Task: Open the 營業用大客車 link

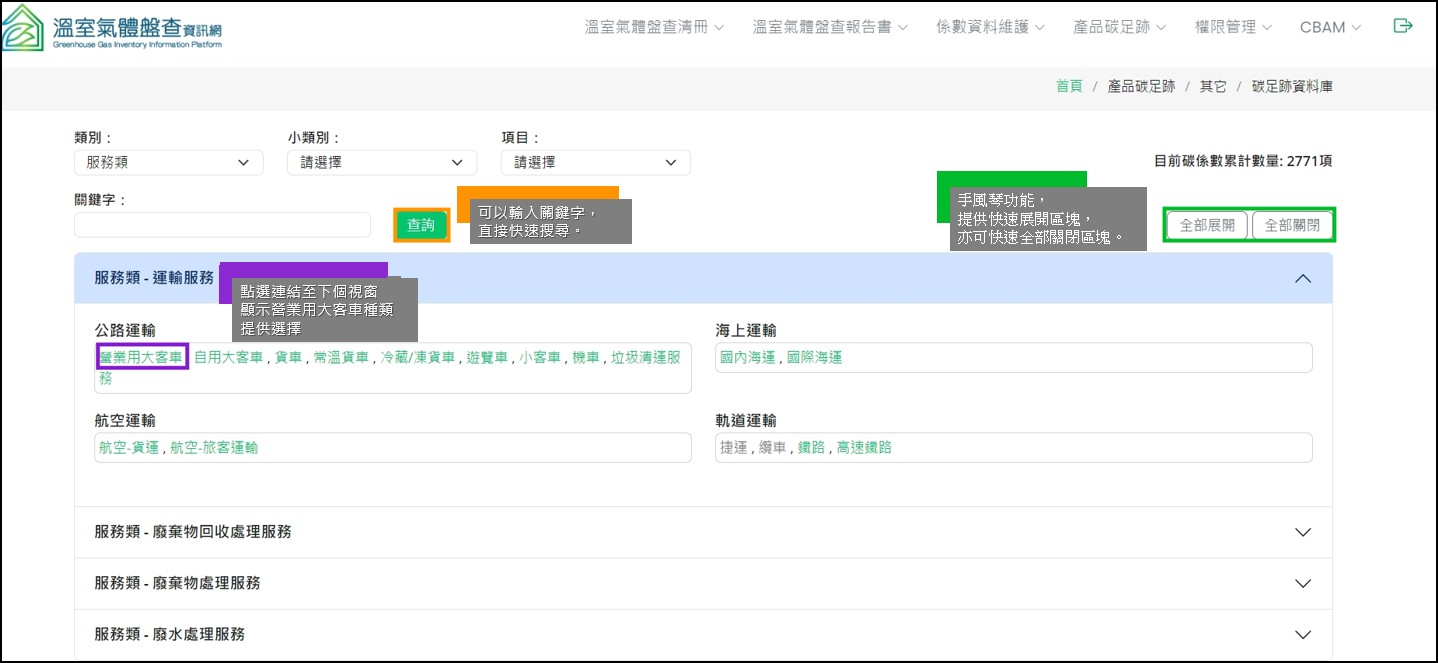Action: coord(142,357)
